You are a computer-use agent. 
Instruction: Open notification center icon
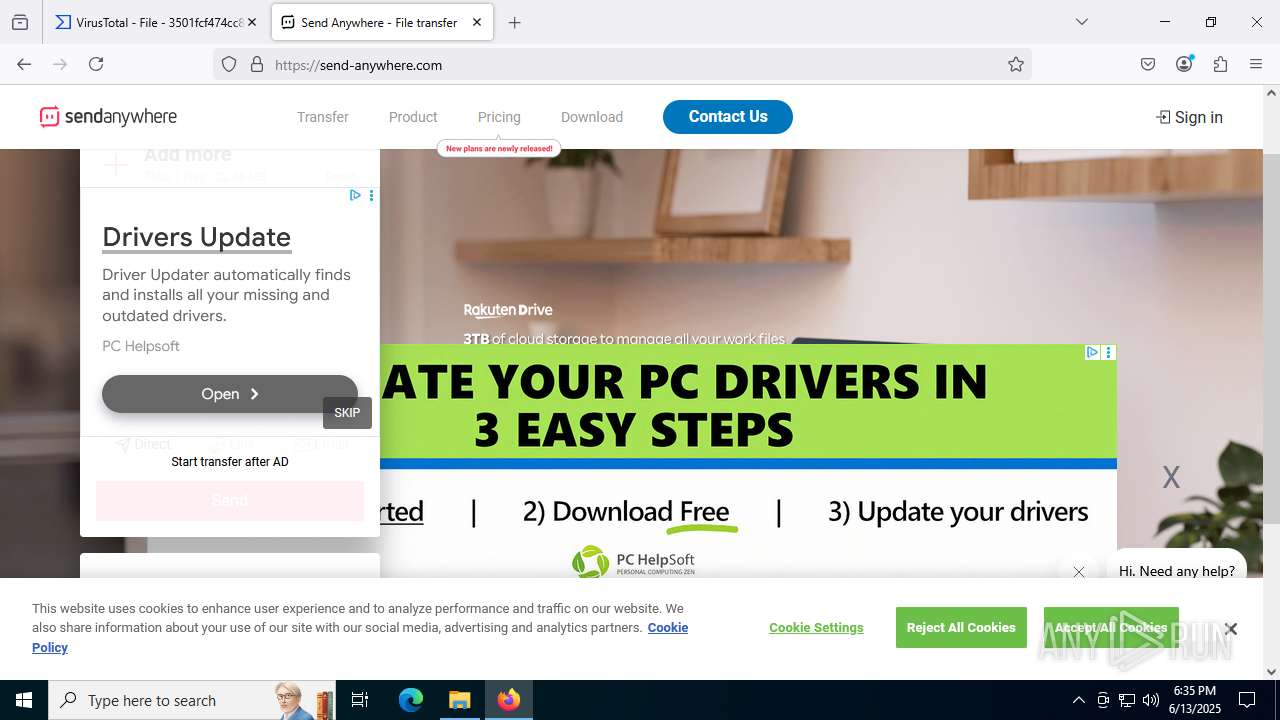[x=1248, y=700]
